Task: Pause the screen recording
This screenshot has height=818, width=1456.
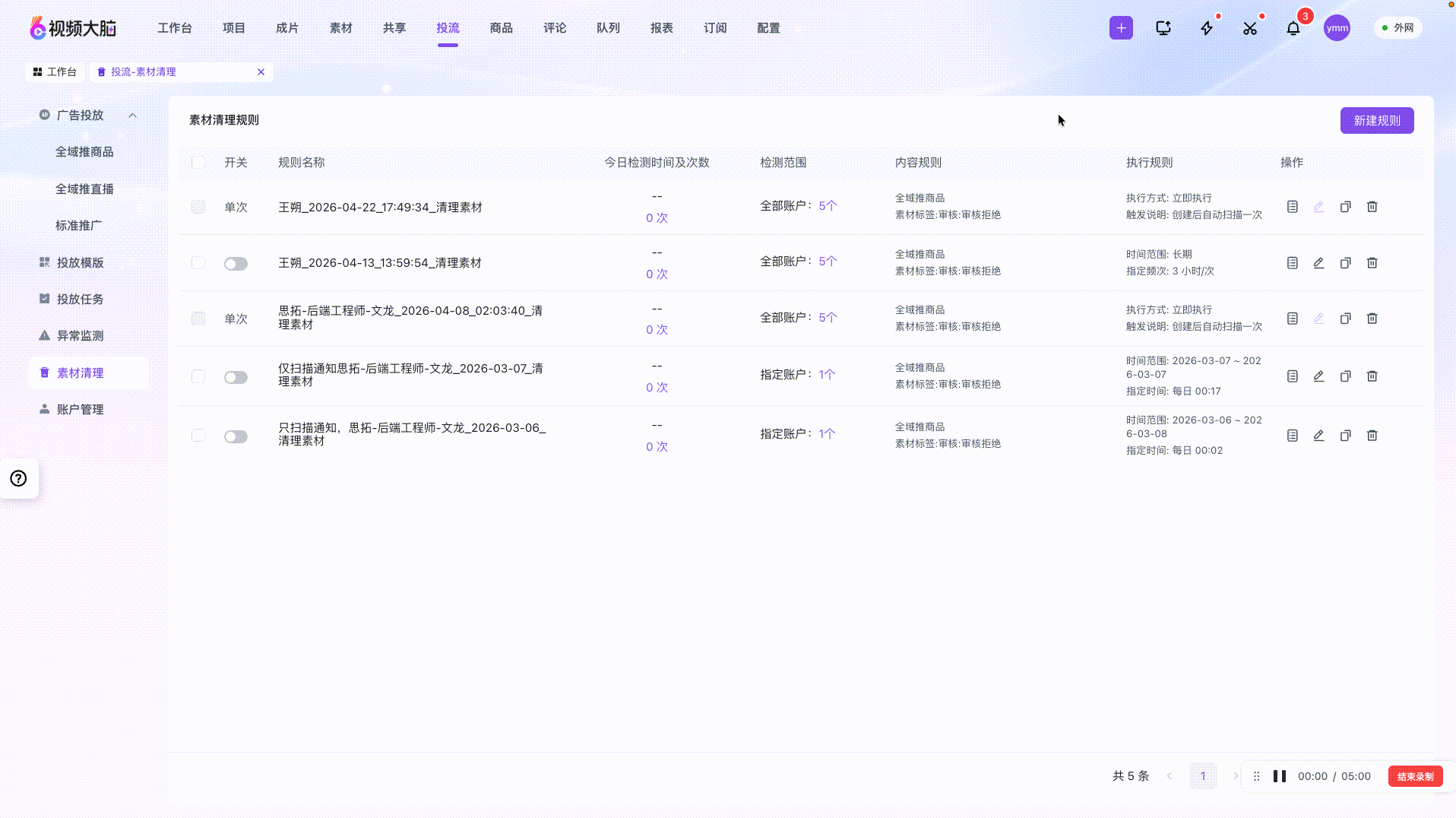Action: [1279, 776]
